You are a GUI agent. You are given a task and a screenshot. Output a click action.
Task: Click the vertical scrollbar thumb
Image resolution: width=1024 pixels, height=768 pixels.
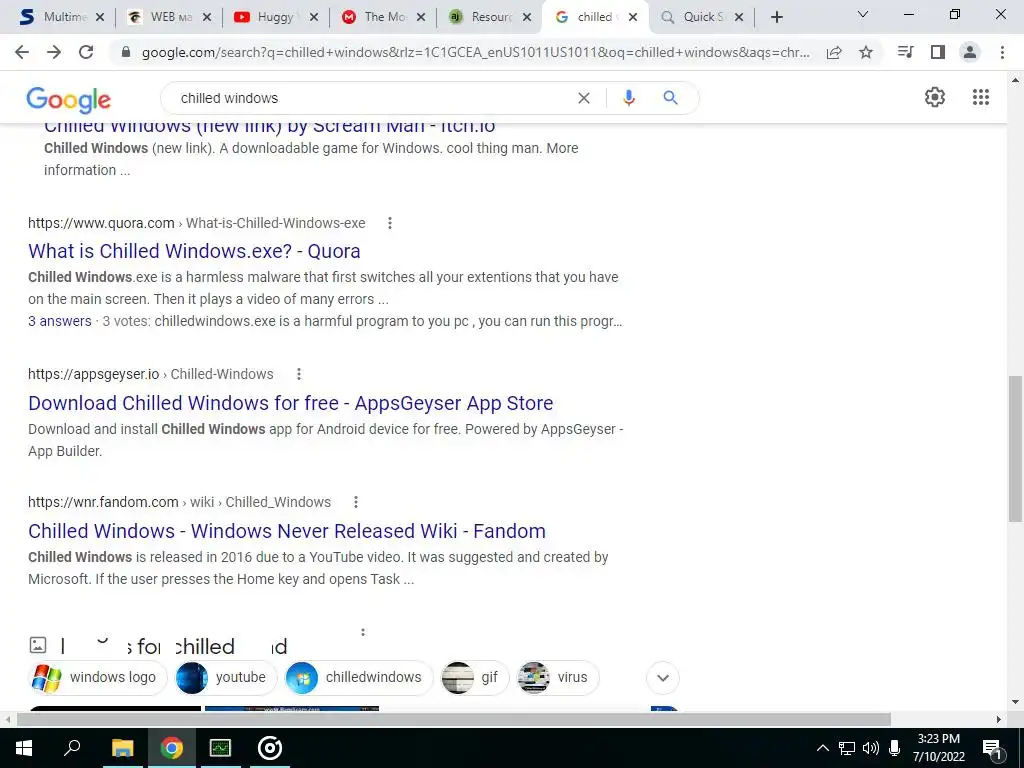[x=1015, y=449]
